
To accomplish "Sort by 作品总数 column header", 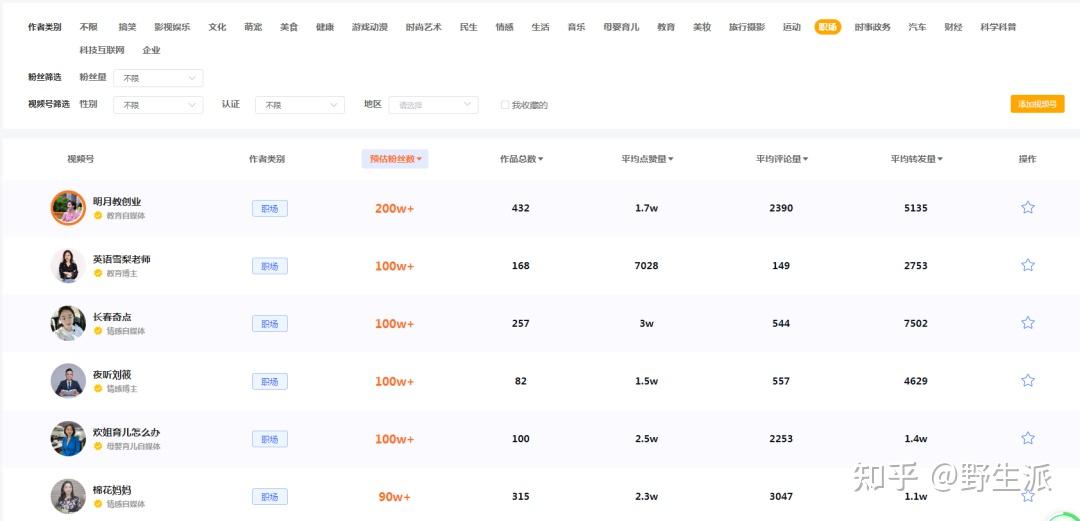I will pyautogui.click(x=521, y=159).
